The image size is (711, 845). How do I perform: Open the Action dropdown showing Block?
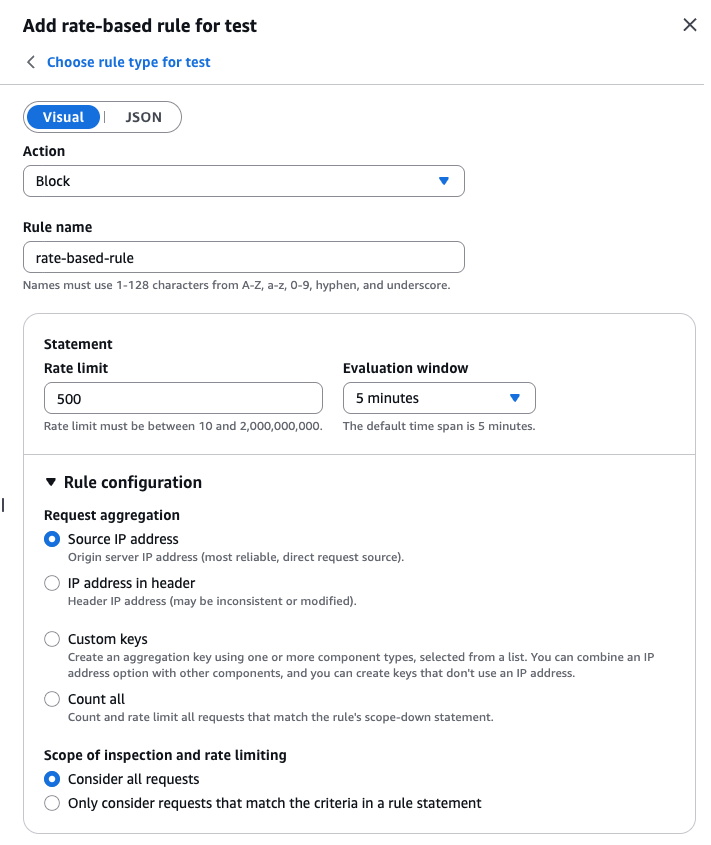coord(243,181)
